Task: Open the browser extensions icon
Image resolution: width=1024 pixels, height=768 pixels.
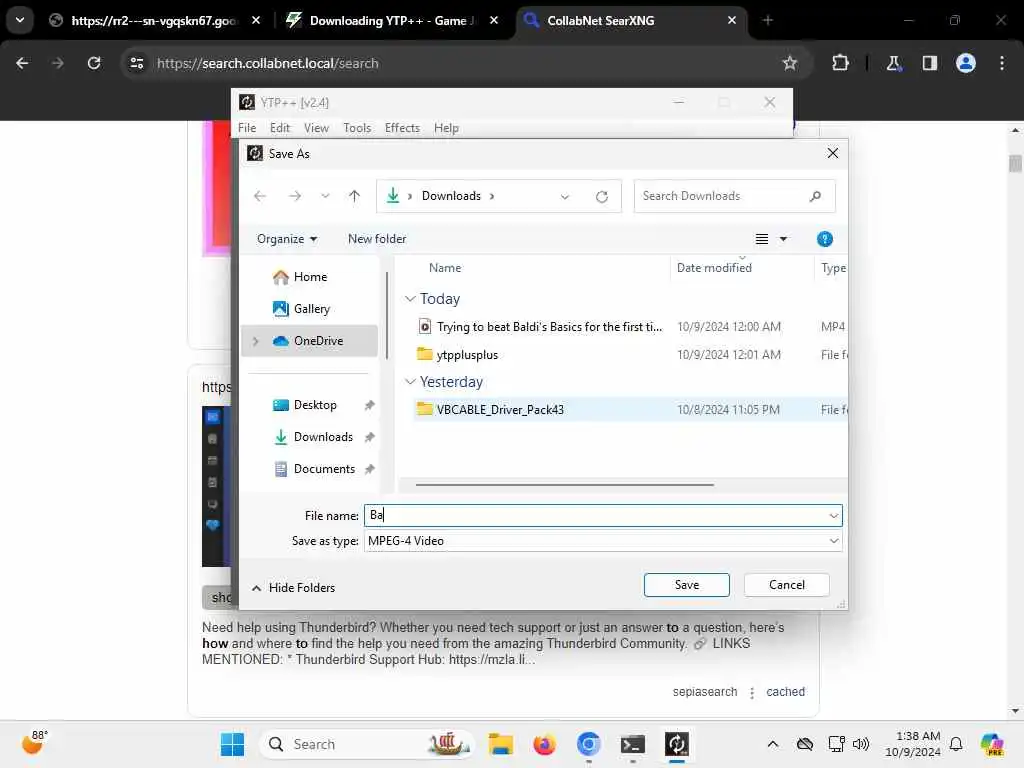Action: click(840, 63)
